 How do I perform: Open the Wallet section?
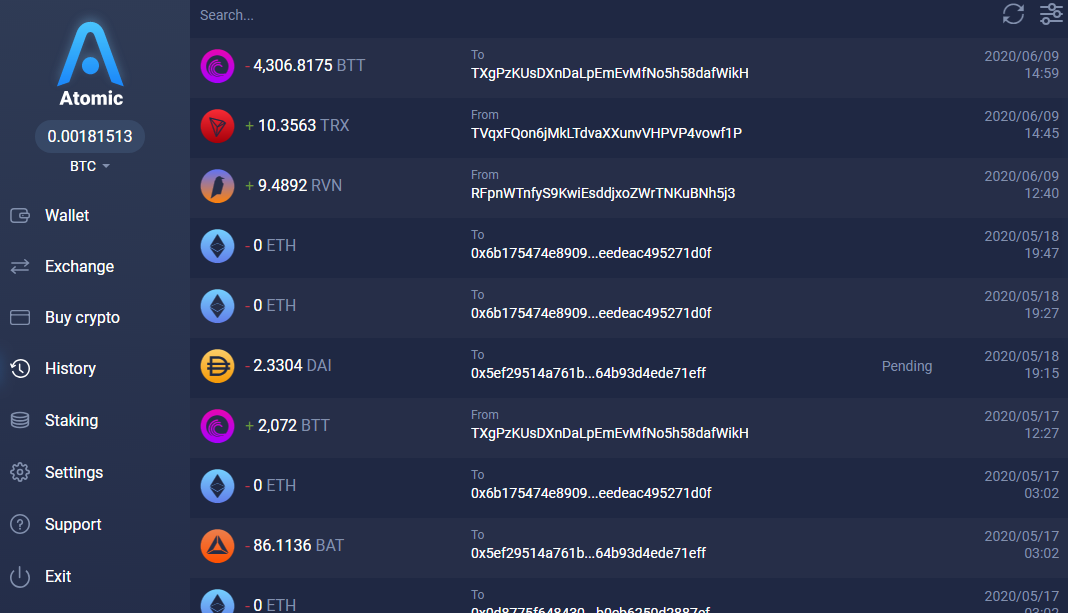pos(67,215)
